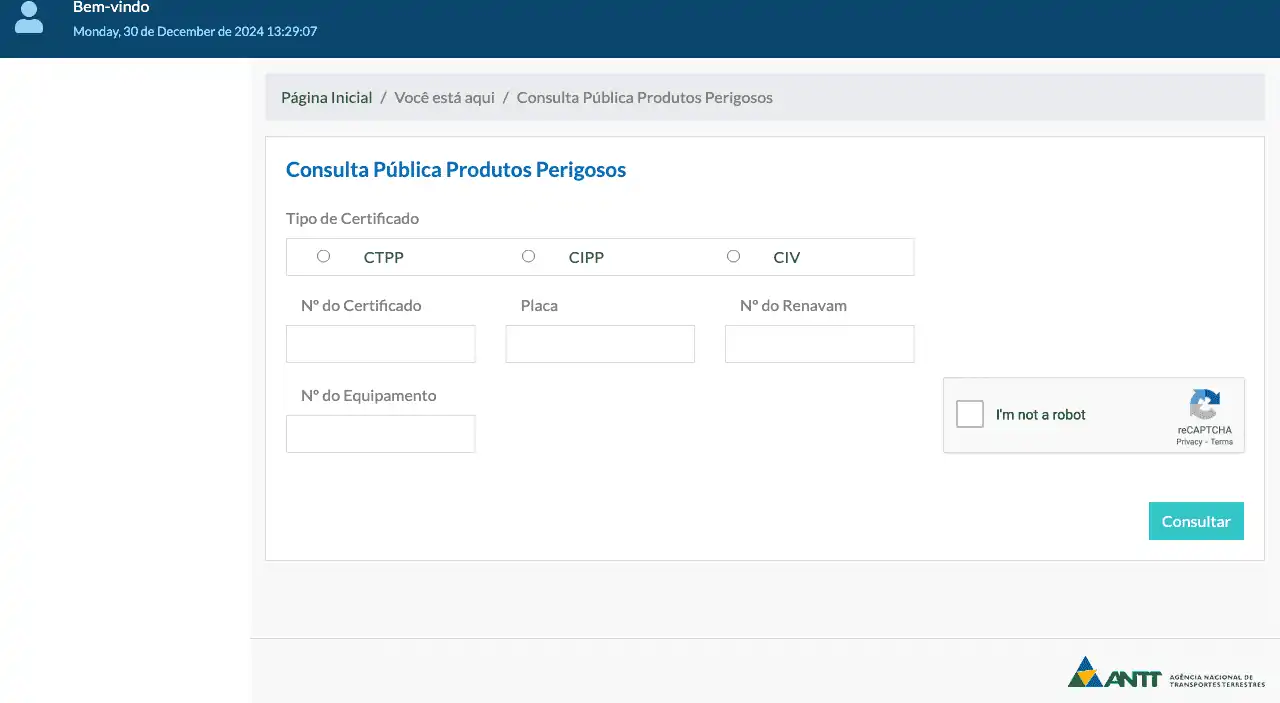Select the CIPP radio option

point(528,256)
